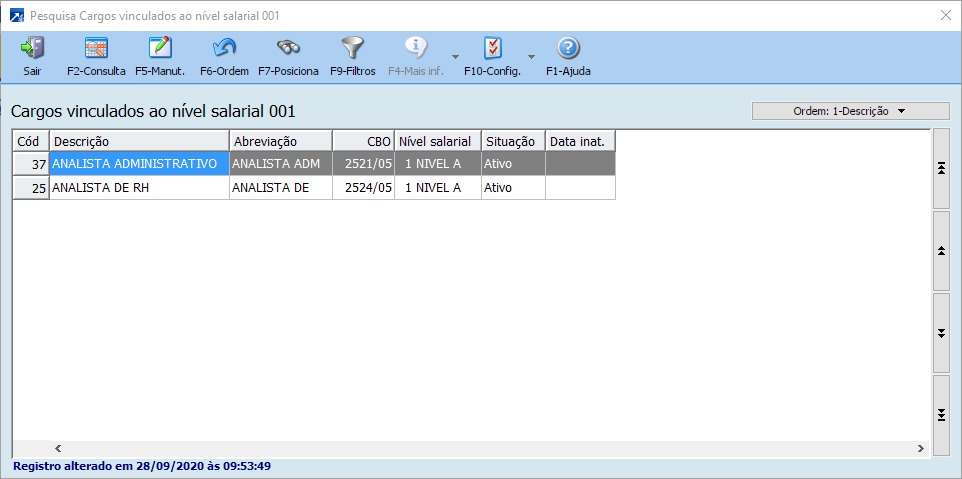
Task: Close the Pesquisa Cargos window
Action: 945,15
